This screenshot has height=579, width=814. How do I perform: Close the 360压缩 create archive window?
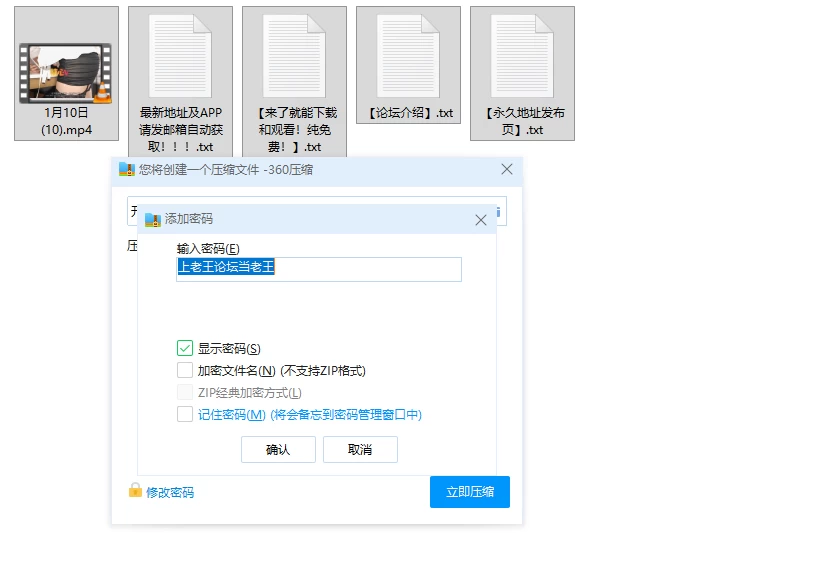click(507, 169)
